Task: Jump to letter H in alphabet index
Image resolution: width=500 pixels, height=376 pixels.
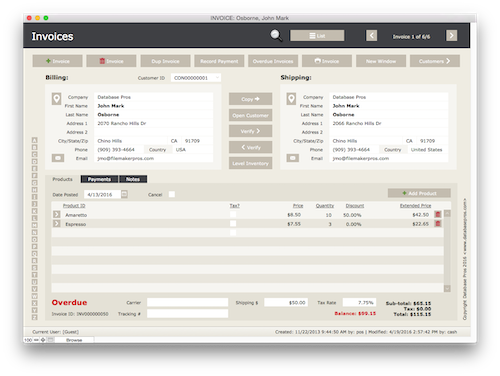Action: 34,190
